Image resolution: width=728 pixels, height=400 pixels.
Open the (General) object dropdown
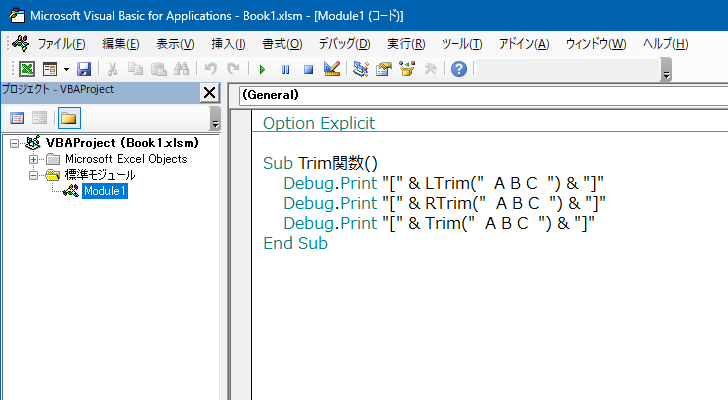483,95
